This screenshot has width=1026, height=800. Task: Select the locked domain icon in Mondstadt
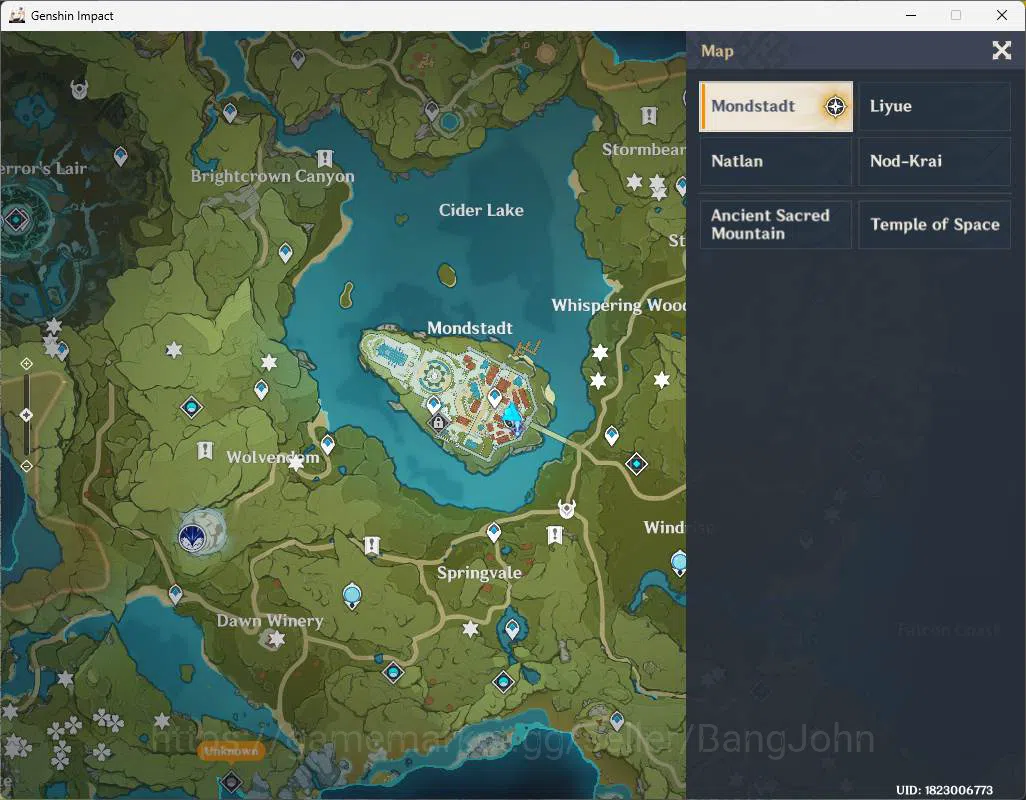[x=438, y=423]
